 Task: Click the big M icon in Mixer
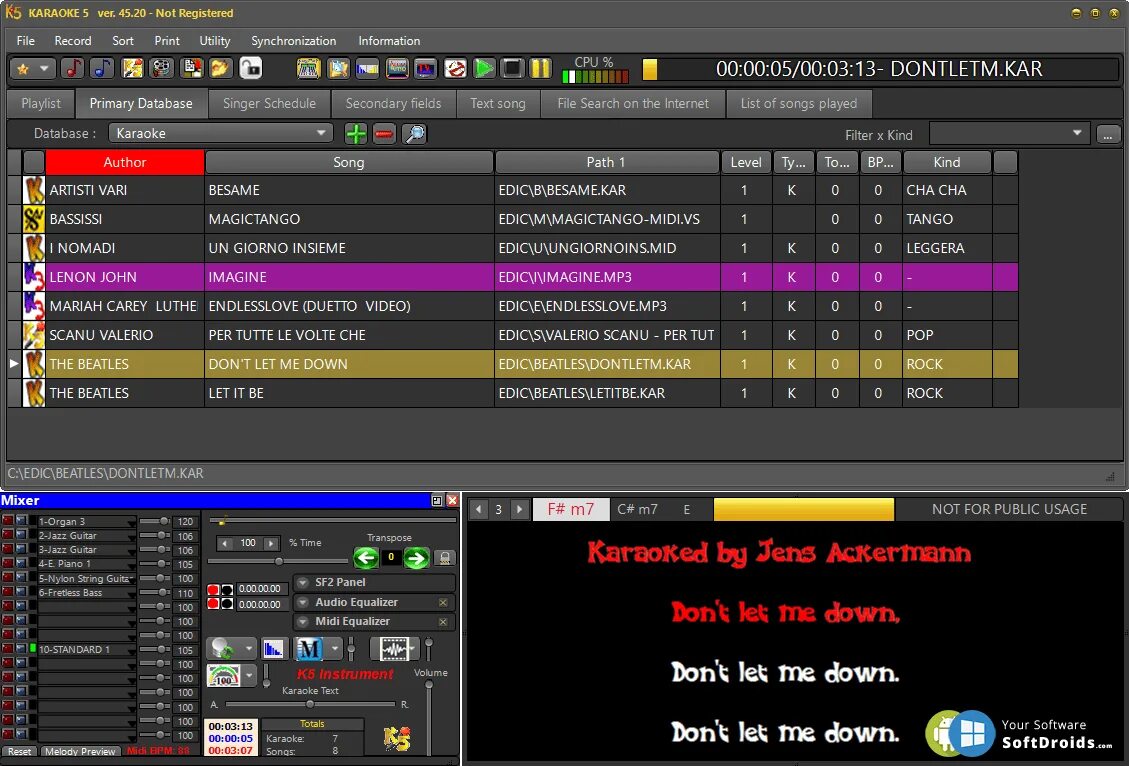pyautogui.click(x=310, y=649)
